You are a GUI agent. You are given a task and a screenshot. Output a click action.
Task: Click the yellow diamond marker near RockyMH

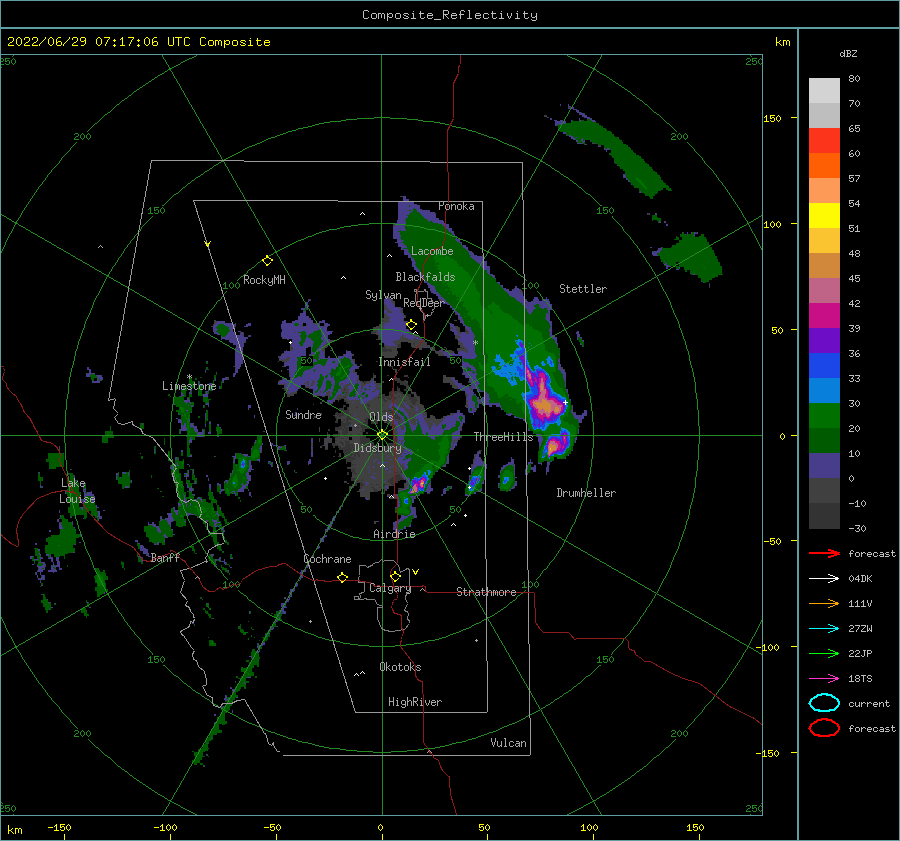pyautogui.click(x=267, y=261)
